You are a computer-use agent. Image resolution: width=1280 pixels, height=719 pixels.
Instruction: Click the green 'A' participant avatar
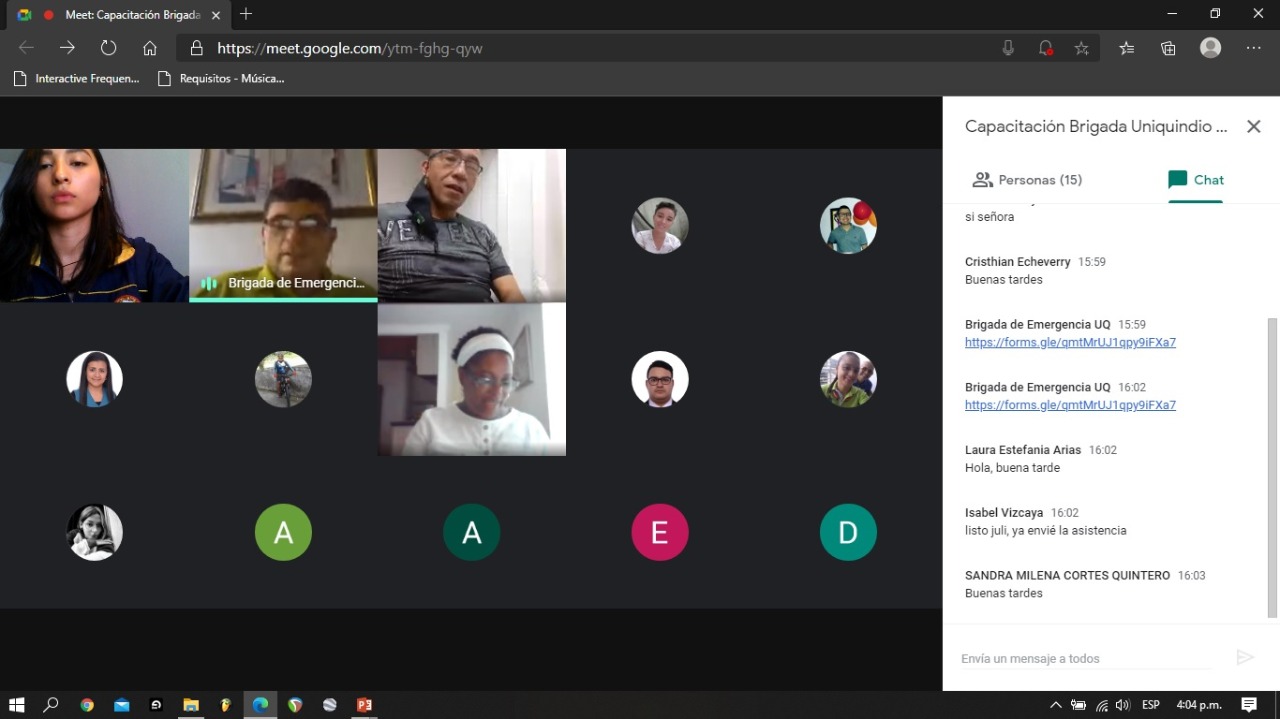pyautogui.click(x=283, y=532)
